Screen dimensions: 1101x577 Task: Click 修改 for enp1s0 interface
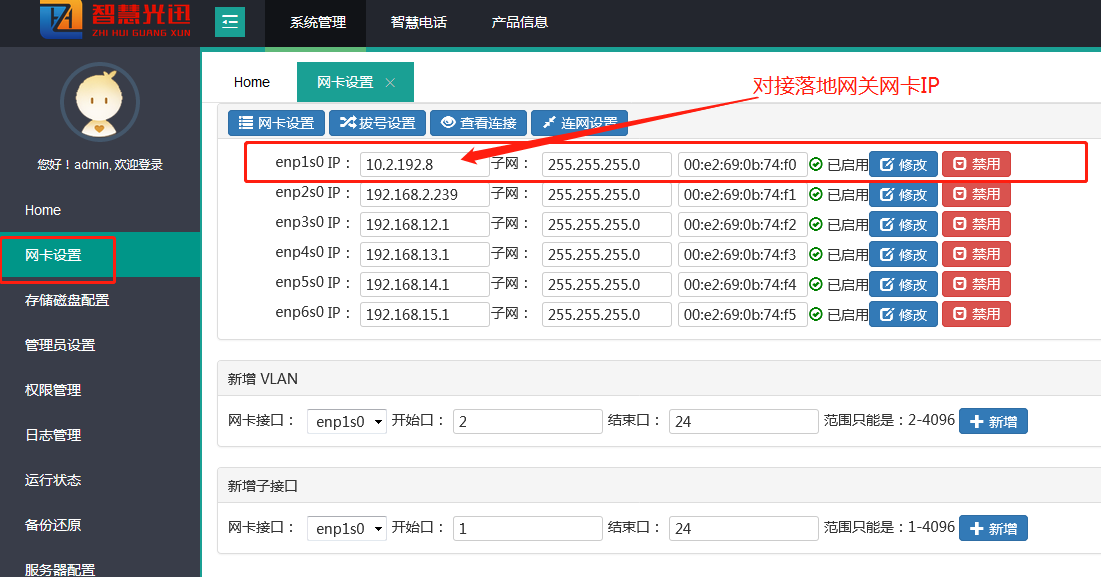[902, 165]
